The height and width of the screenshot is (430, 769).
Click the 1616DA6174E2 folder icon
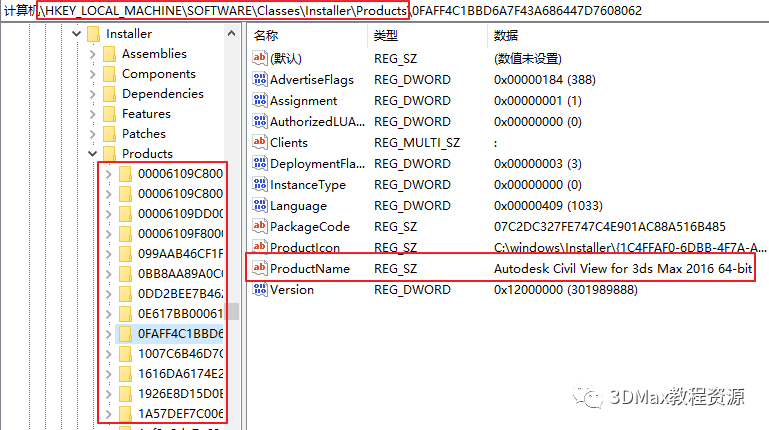click(x=126, y=374)
